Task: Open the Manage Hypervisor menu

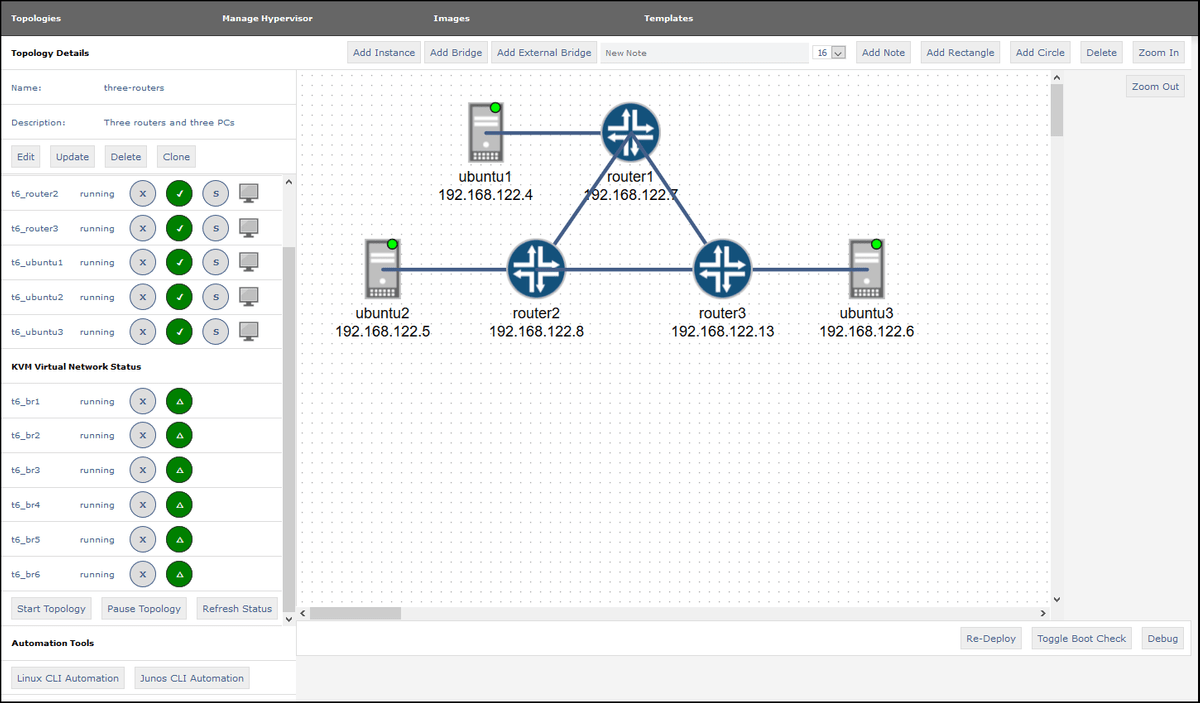Action: 266,17
